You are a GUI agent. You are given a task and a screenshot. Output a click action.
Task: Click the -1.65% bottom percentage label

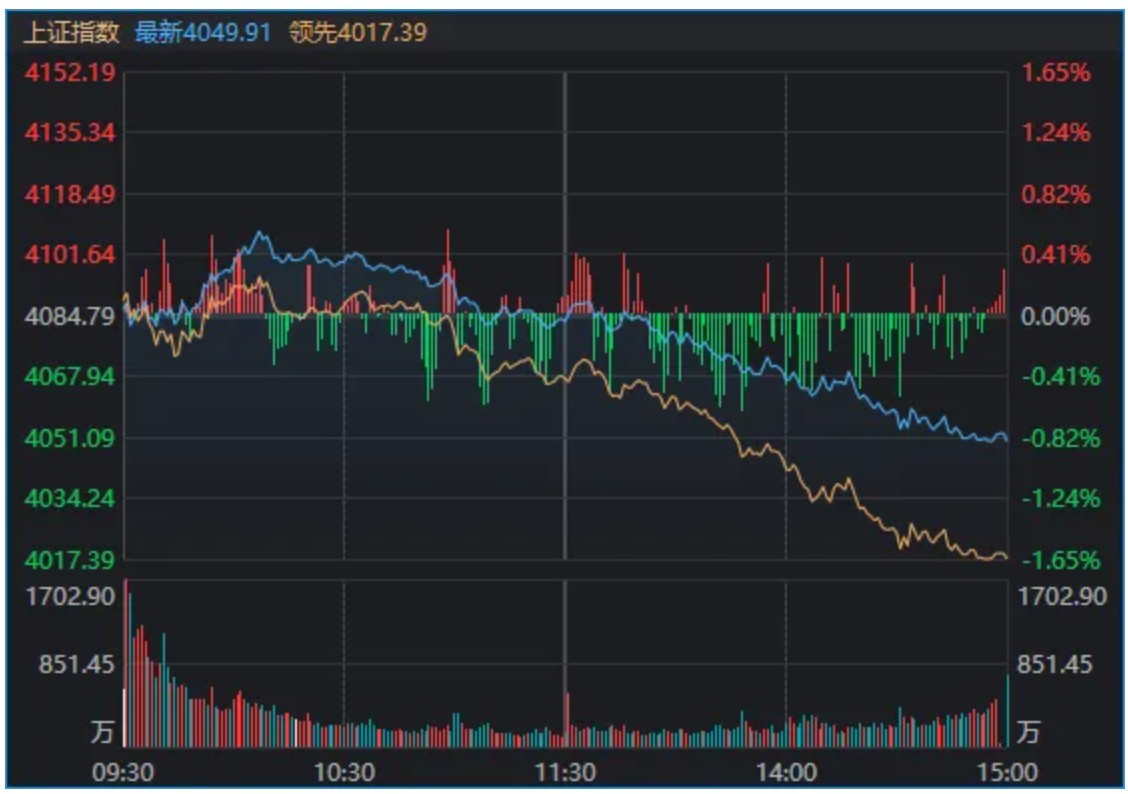pos(1055,559)
